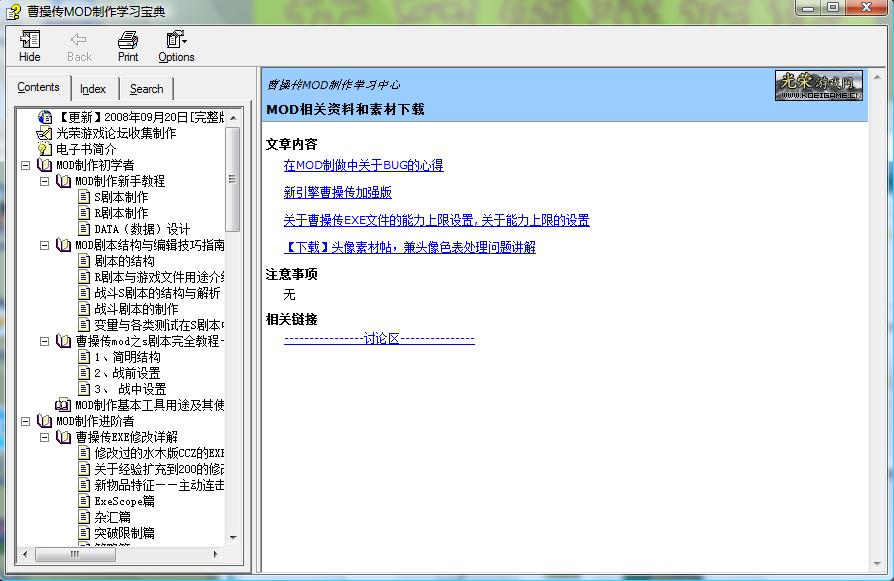Open the S剧本制作 topic
Screen dimensions: 894x581
[121, 197]
